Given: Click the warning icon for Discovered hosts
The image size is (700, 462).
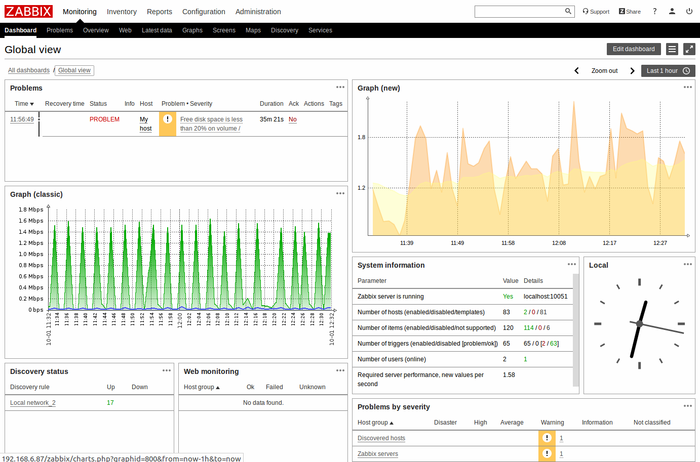Looking at the screenshot, I should (547, 438).
